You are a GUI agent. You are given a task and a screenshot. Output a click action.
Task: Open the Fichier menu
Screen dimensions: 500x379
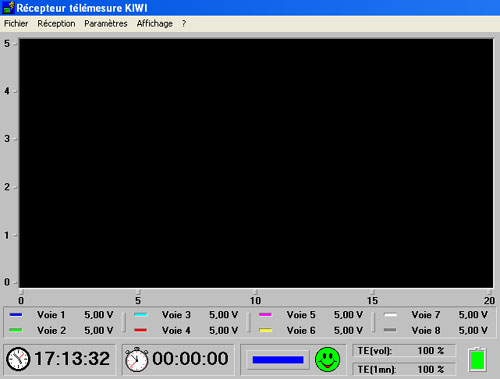click(x=16, y=24)
